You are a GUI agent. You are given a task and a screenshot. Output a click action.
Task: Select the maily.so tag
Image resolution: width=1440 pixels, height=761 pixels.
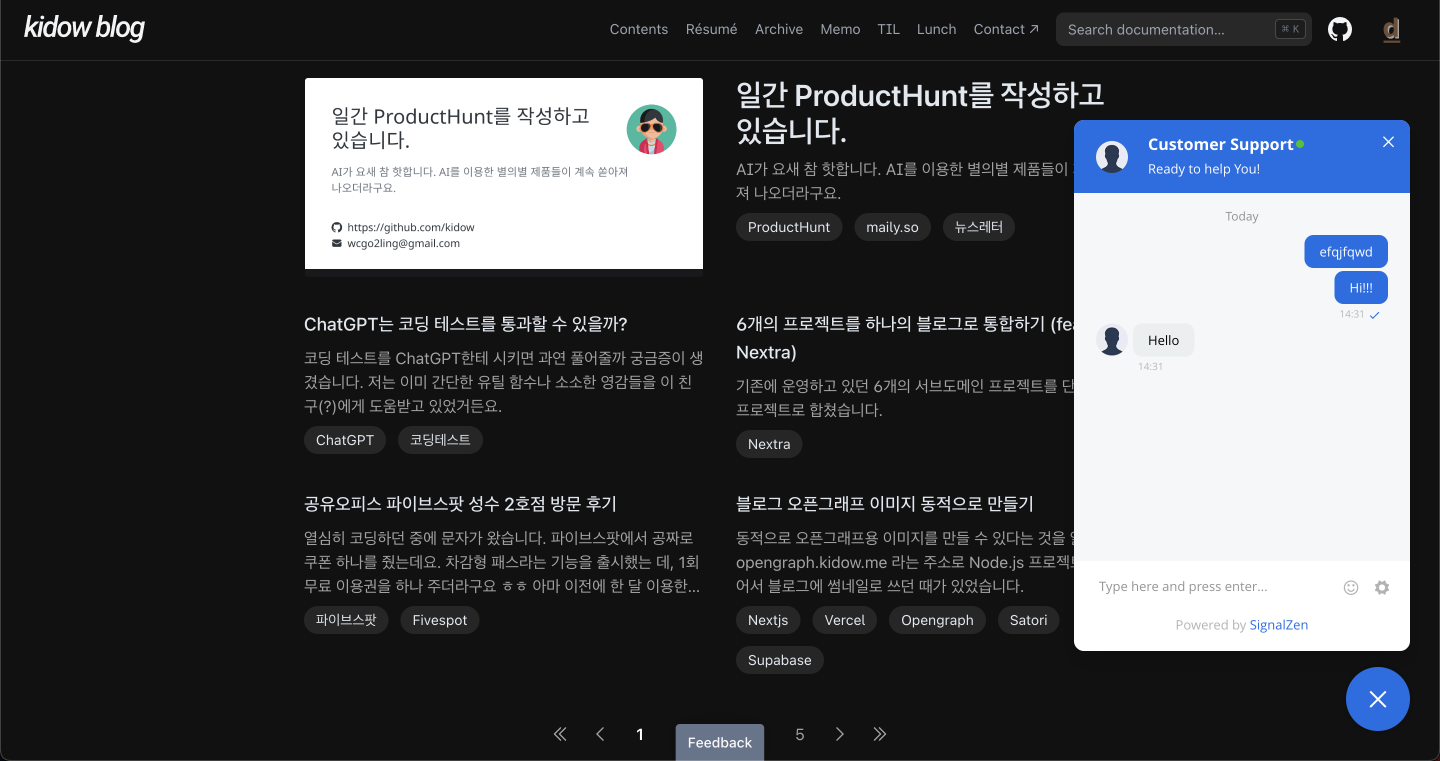(892, 227)
